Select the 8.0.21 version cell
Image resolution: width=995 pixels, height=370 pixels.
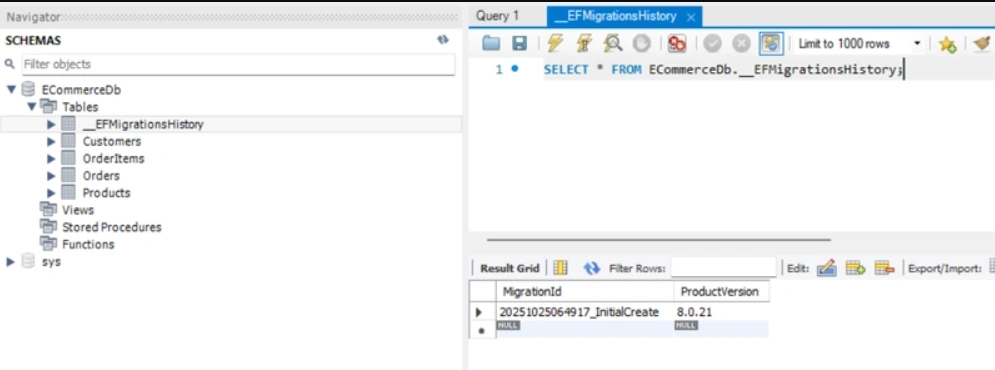click(x=722, y=312)
